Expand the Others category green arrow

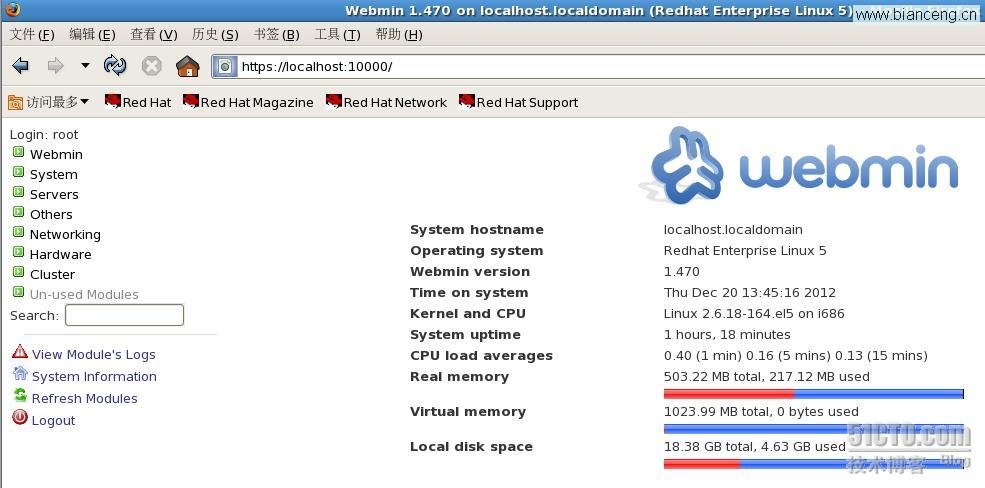[19, 212]
